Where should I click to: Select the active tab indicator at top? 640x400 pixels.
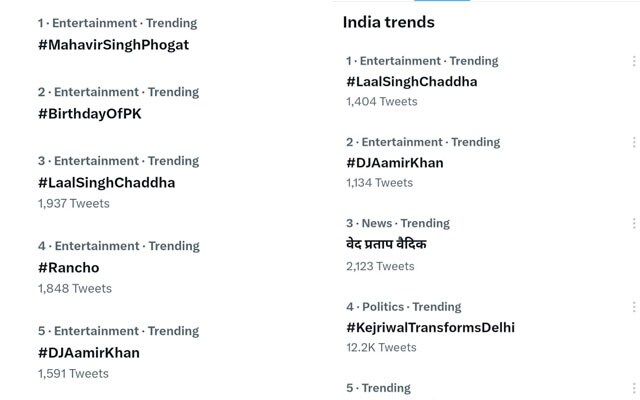pyautogui.click(x=442, y=0)
